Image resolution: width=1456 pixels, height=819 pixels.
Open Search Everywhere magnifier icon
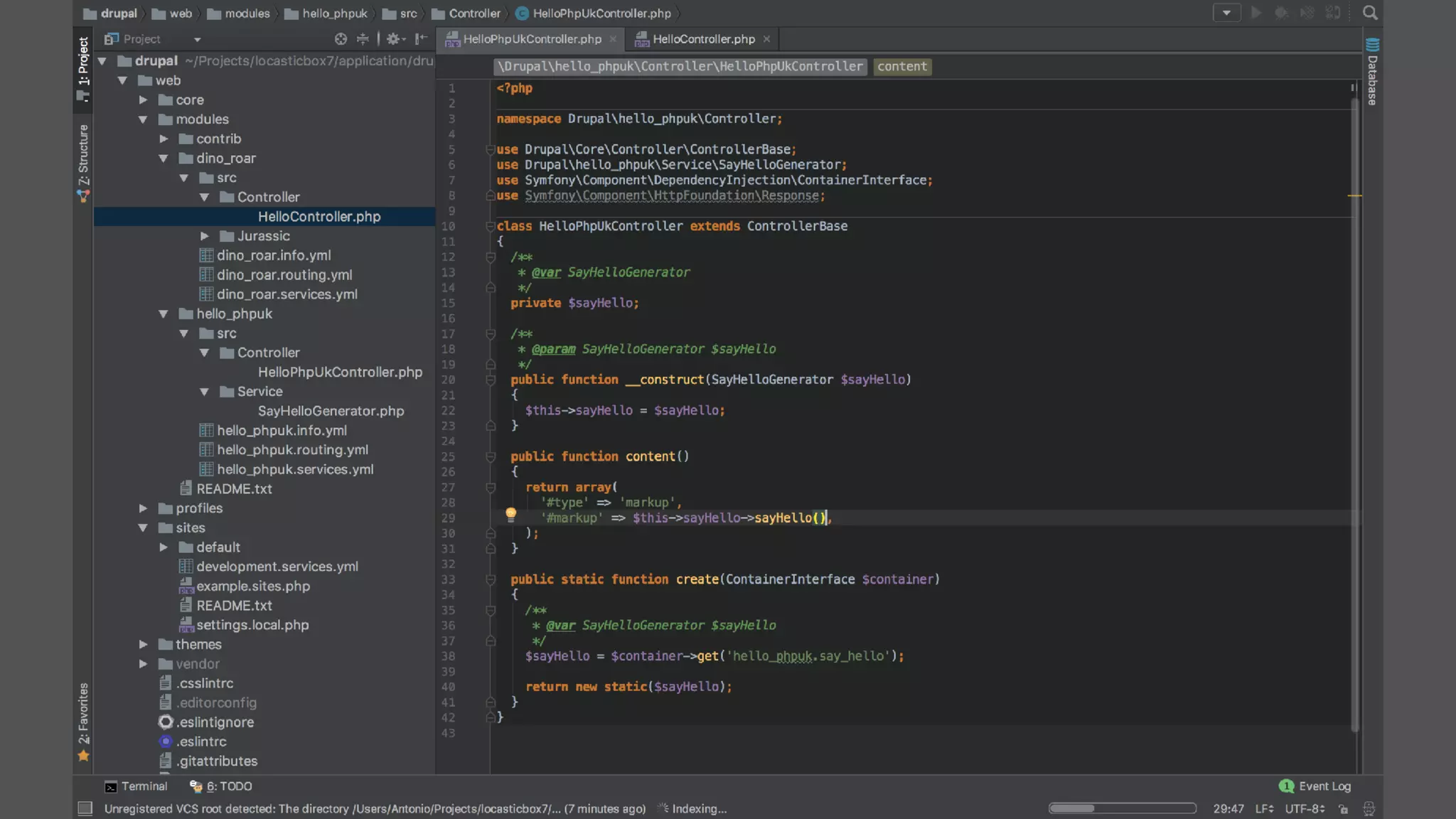click(1370, 13)
